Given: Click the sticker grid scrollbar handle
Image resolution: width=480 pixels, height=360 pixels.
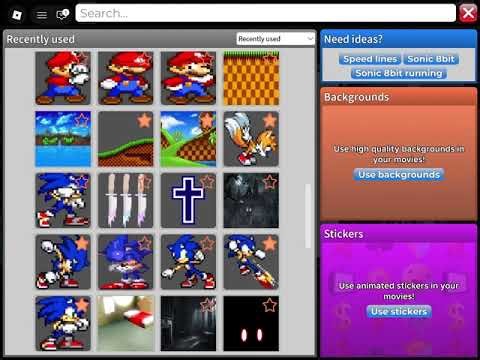Looking at the screenshot, I should (308, 216).
